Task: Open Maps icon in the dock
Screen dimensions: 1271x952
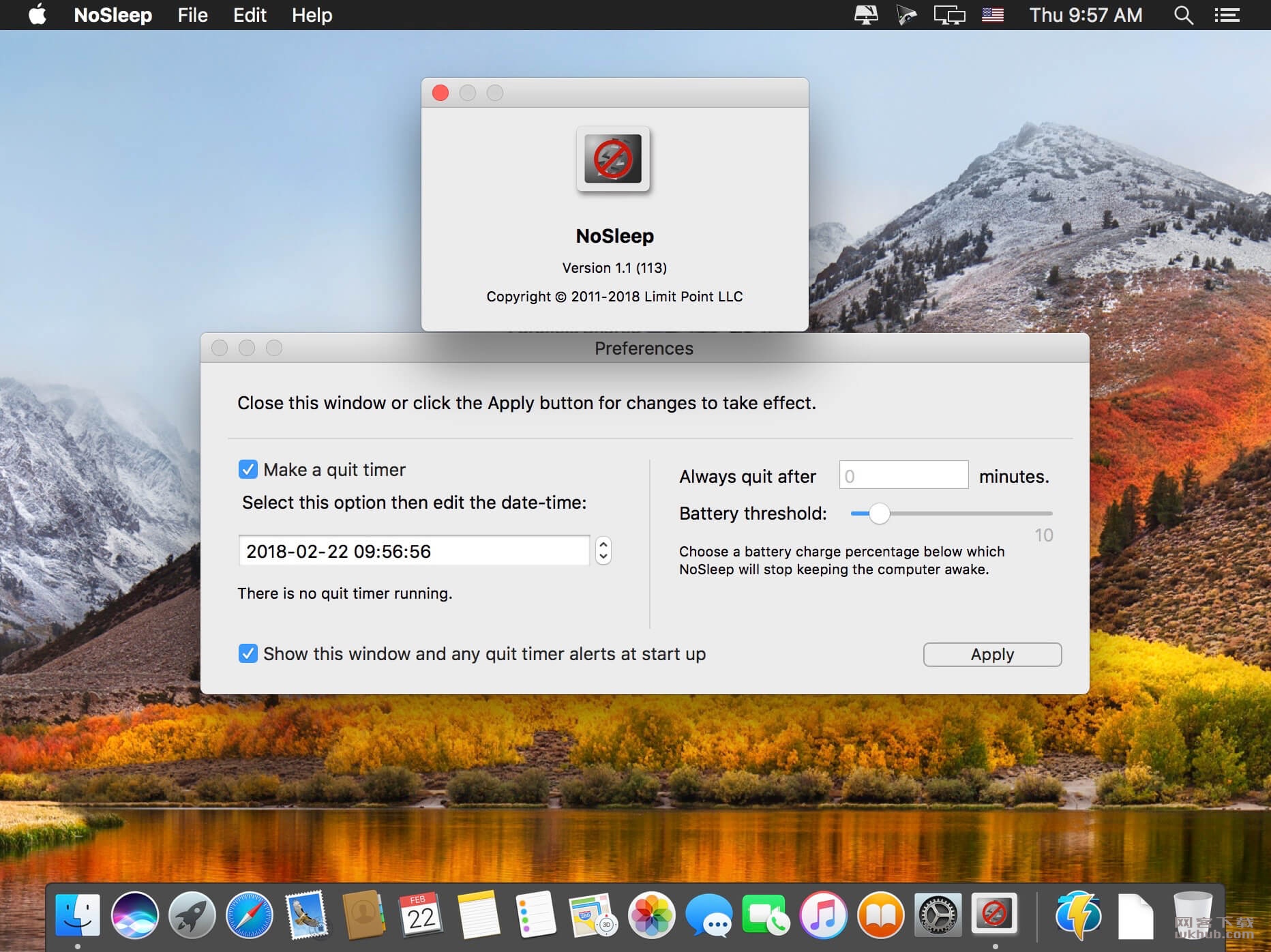Action: pyautogui.click(x=593, y=915)
